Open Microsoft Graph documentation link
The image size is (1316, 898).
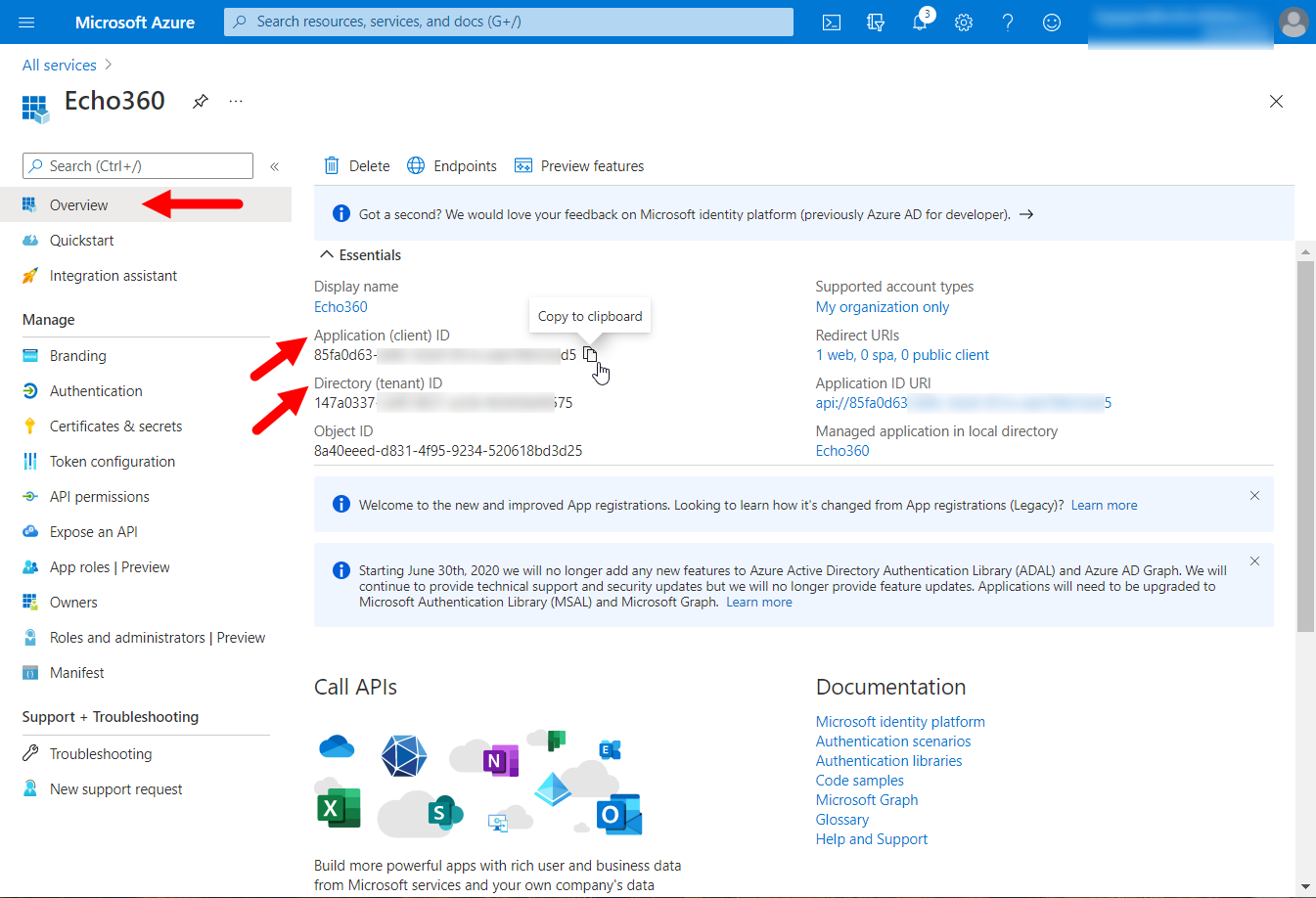coord(867,800)
